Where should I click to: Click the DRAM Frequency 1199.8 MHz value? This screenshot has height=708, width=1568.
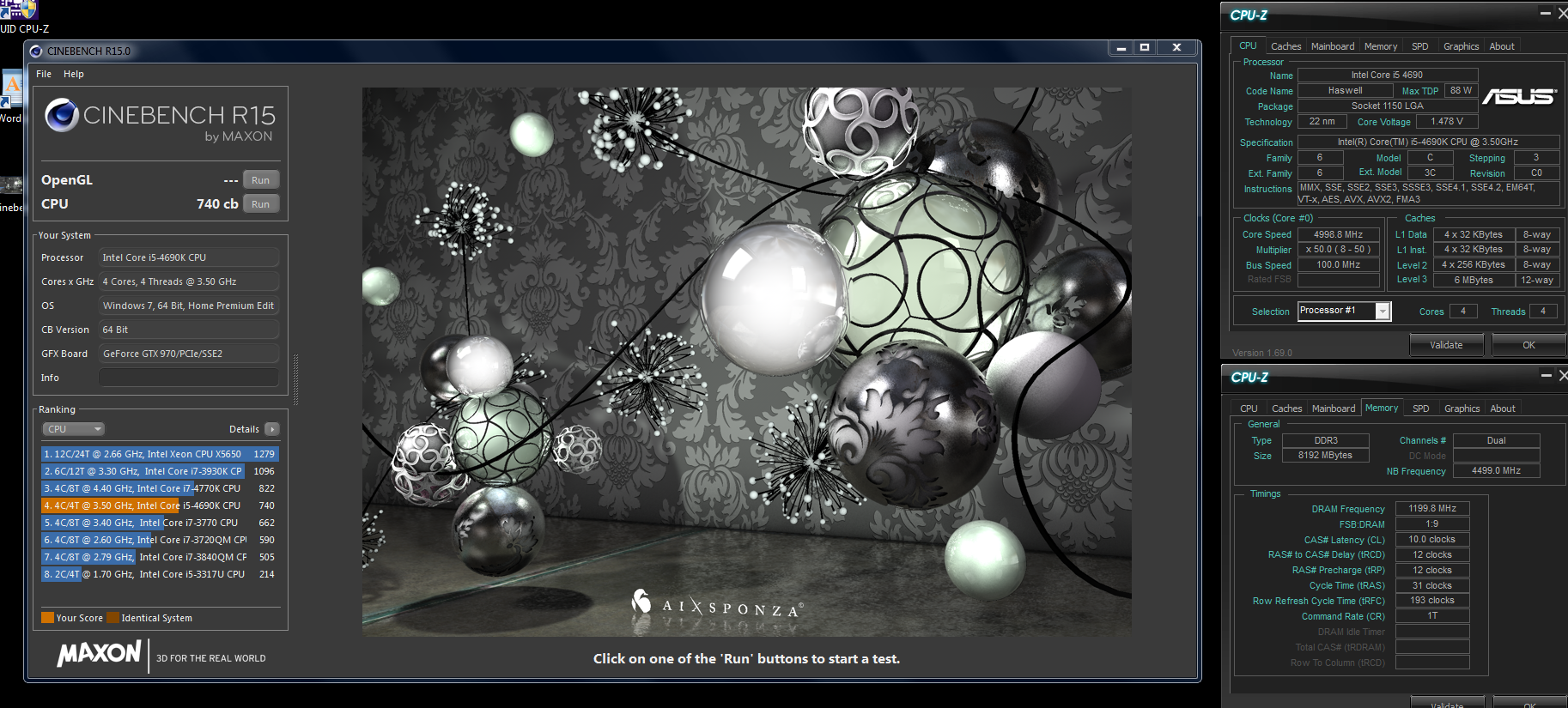(x=1432, y=508)
